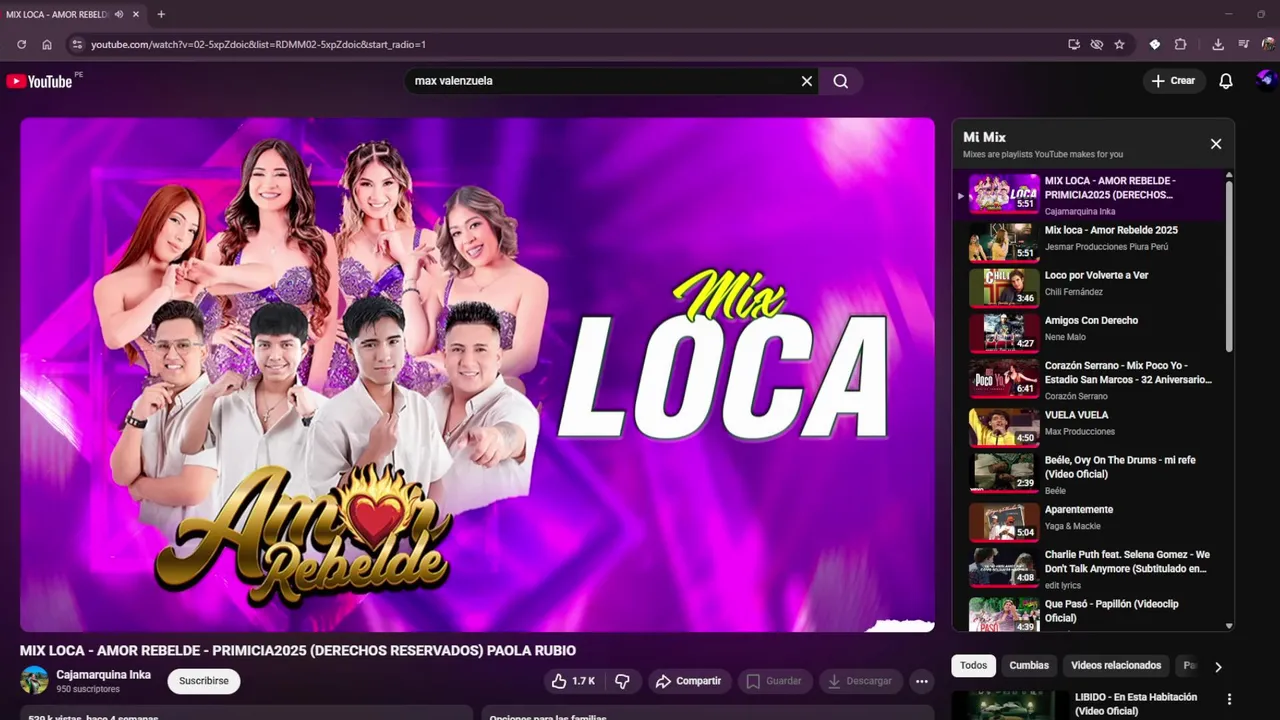1280x720 pixels.
Task: Install app icon in address bar
Action: 1074,44
